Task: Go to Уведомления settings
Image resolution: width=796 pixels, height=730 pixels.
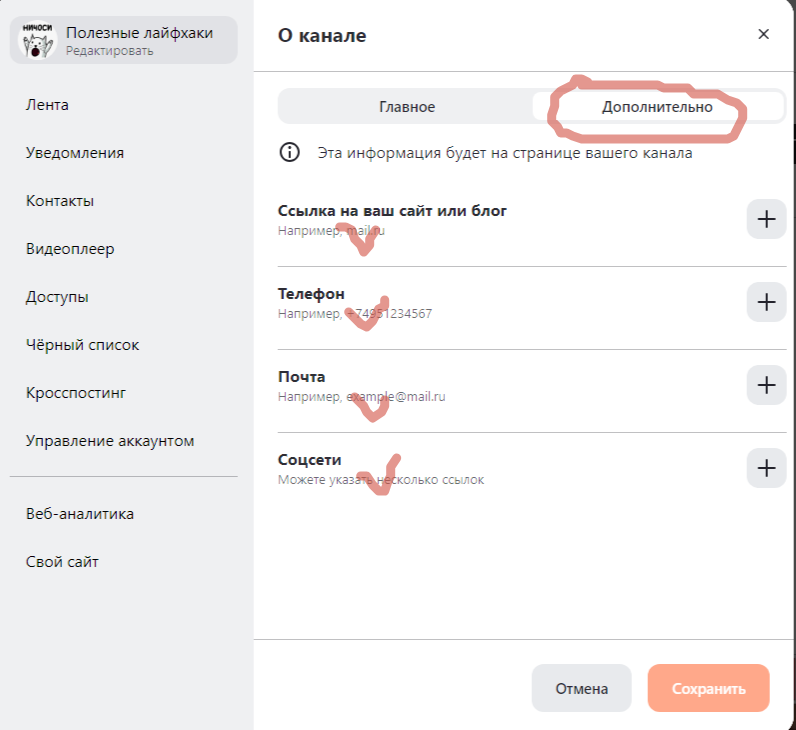Action: (75, 153)
